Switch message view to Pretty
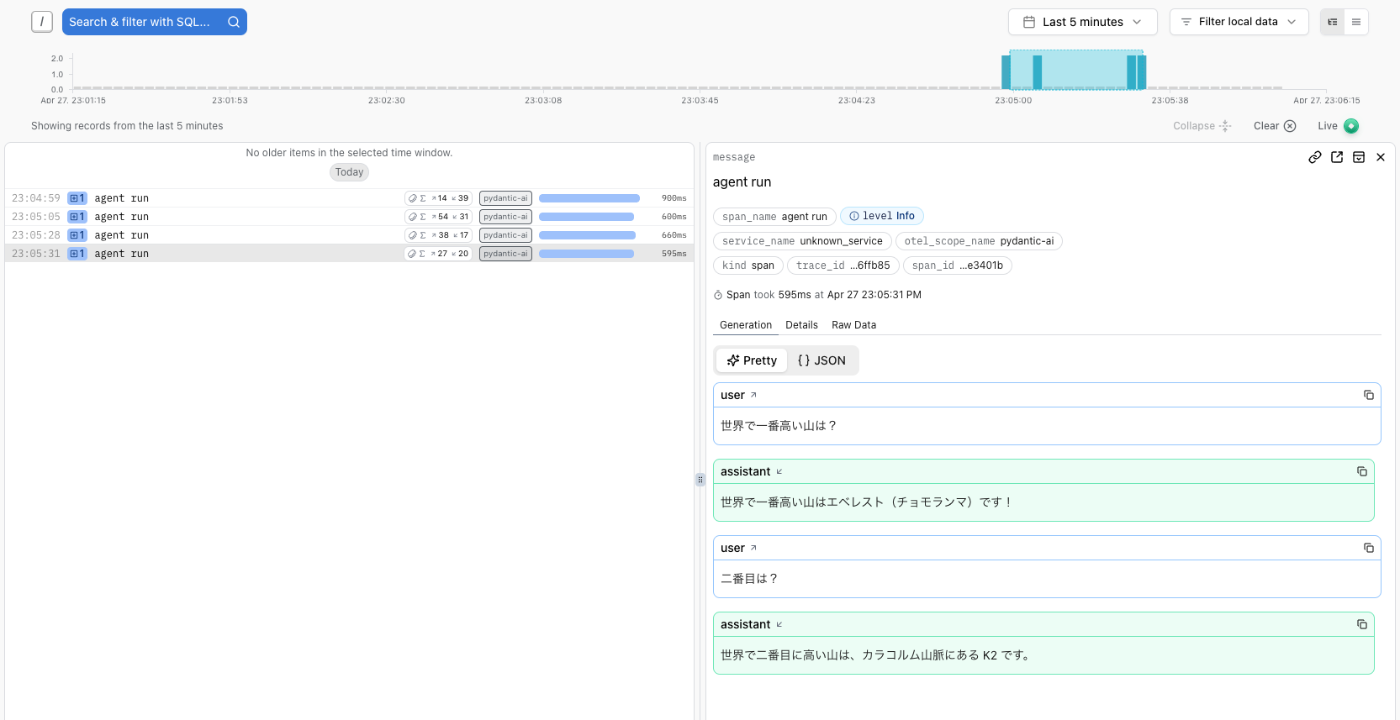The width and height of the screenshot is (1400, 720). point(752,360)
